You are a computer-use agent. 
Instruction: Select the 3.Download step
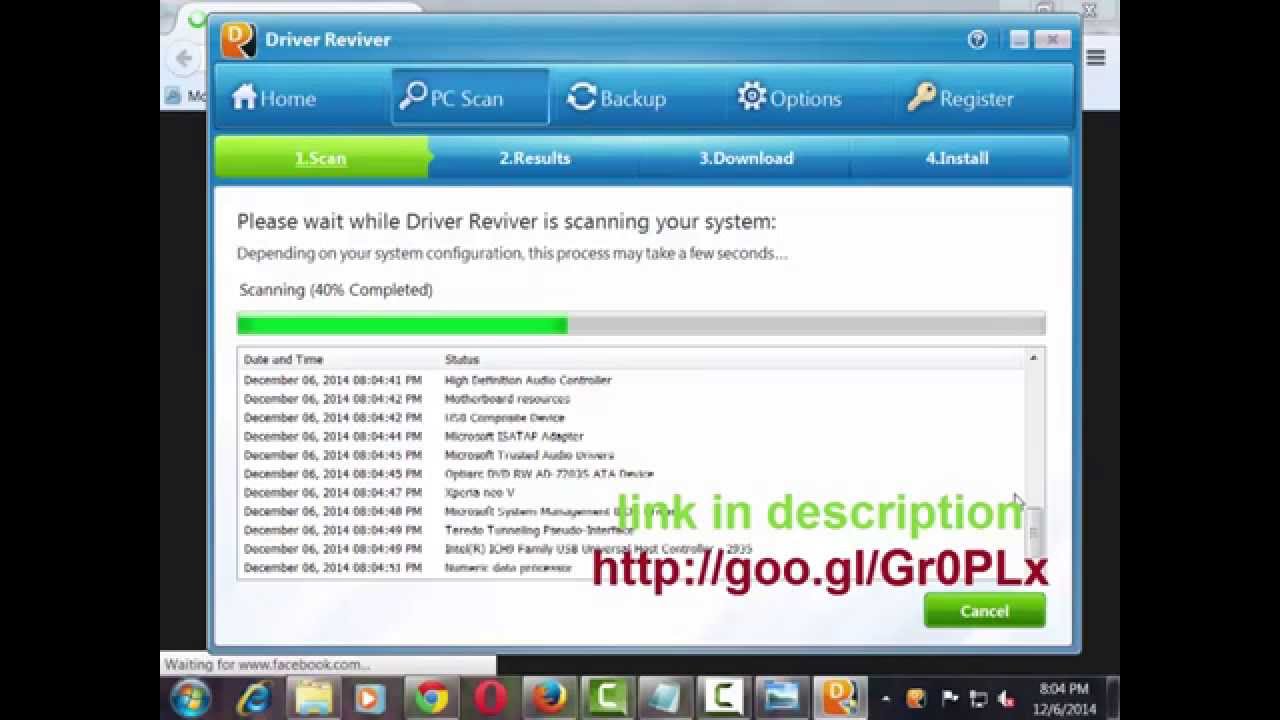point(746,158)
